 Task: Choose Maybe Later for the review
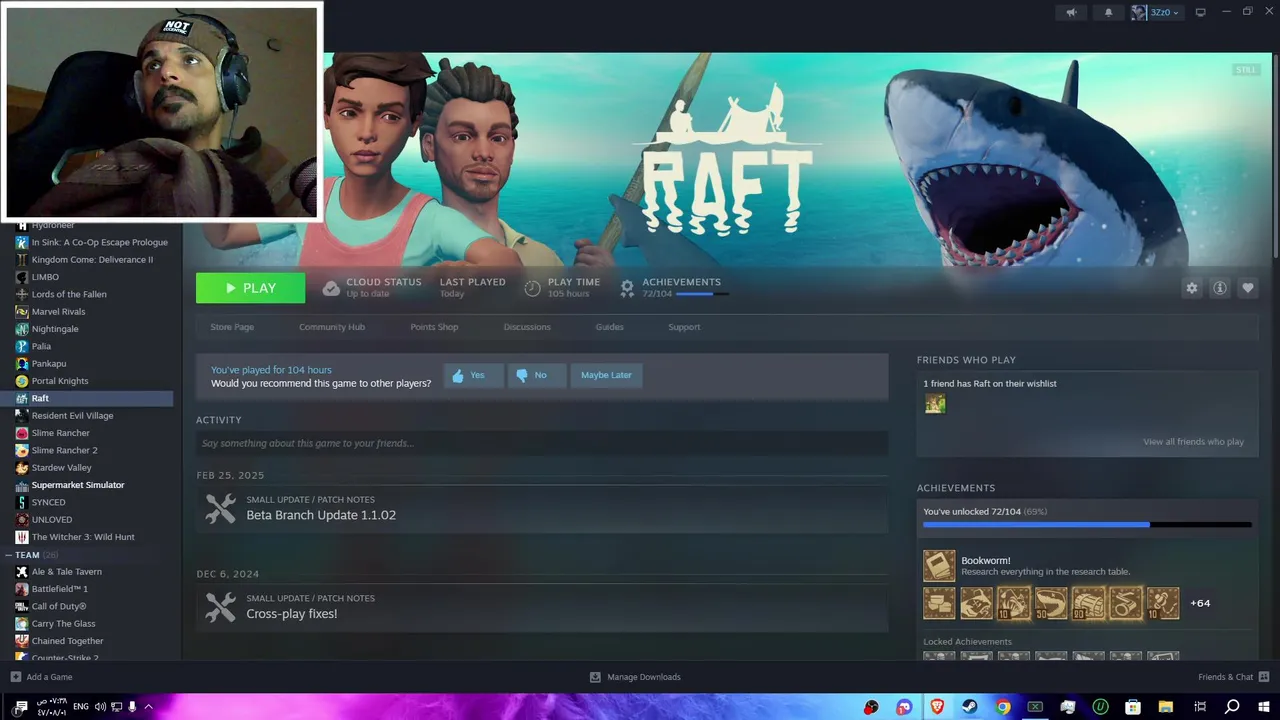tap(606, 375)
